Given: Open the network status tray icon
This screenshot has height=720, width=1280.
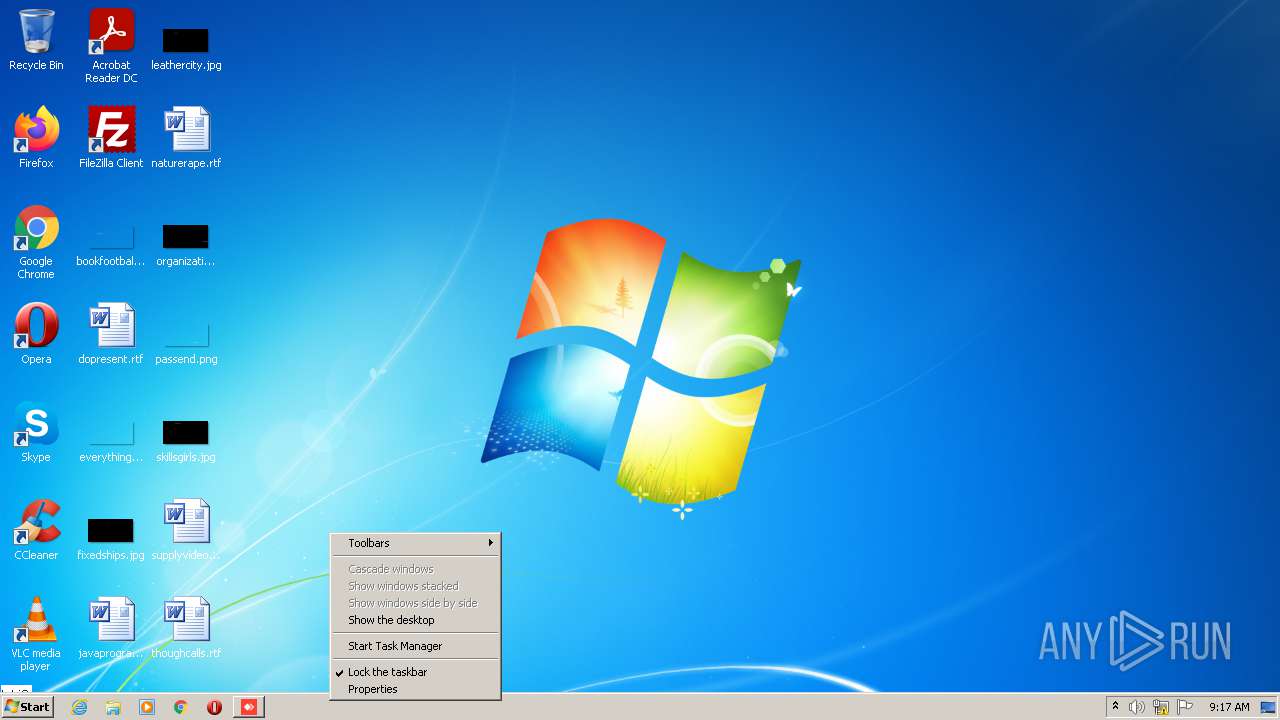Looking at the screenshot, I should coord(1161,707).
